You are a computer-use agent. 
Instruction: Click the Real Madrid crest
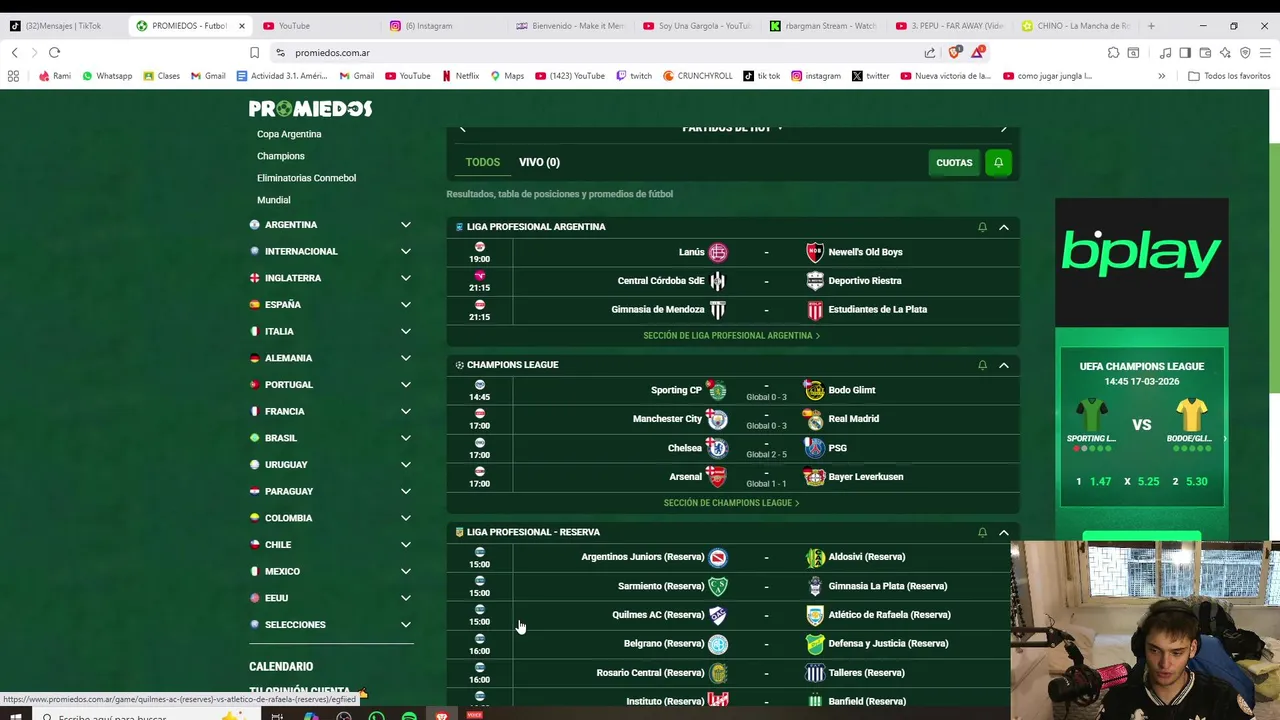[815, 419]
